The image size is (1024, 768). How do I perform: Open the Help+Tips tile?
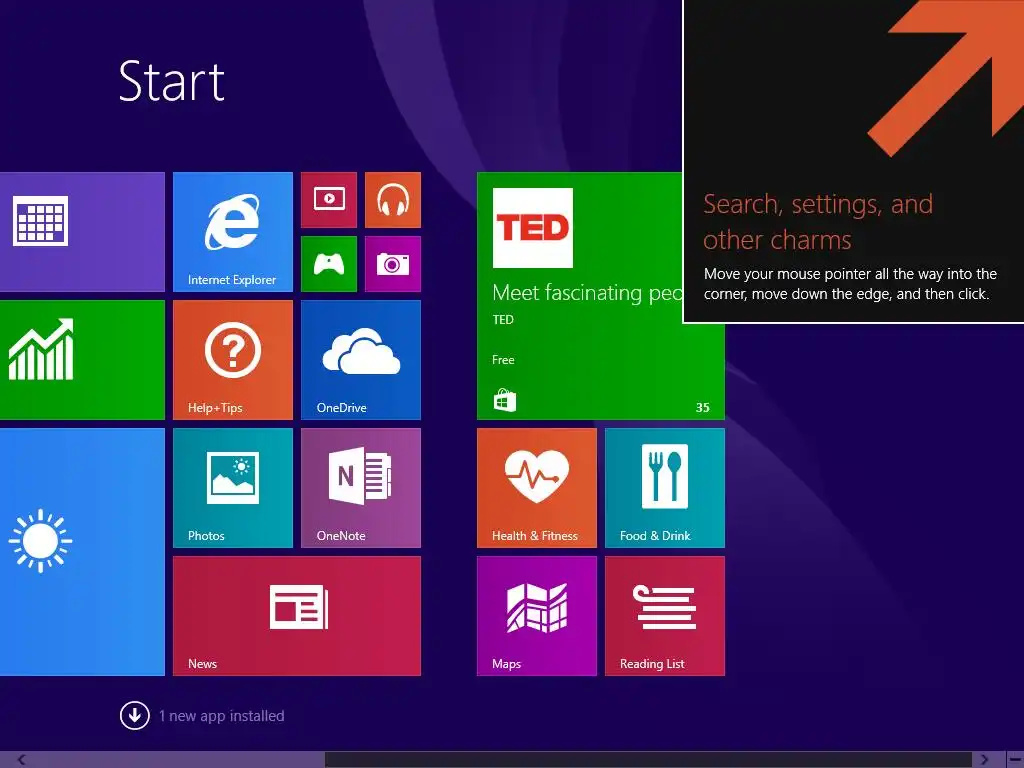tap(232, 360)
